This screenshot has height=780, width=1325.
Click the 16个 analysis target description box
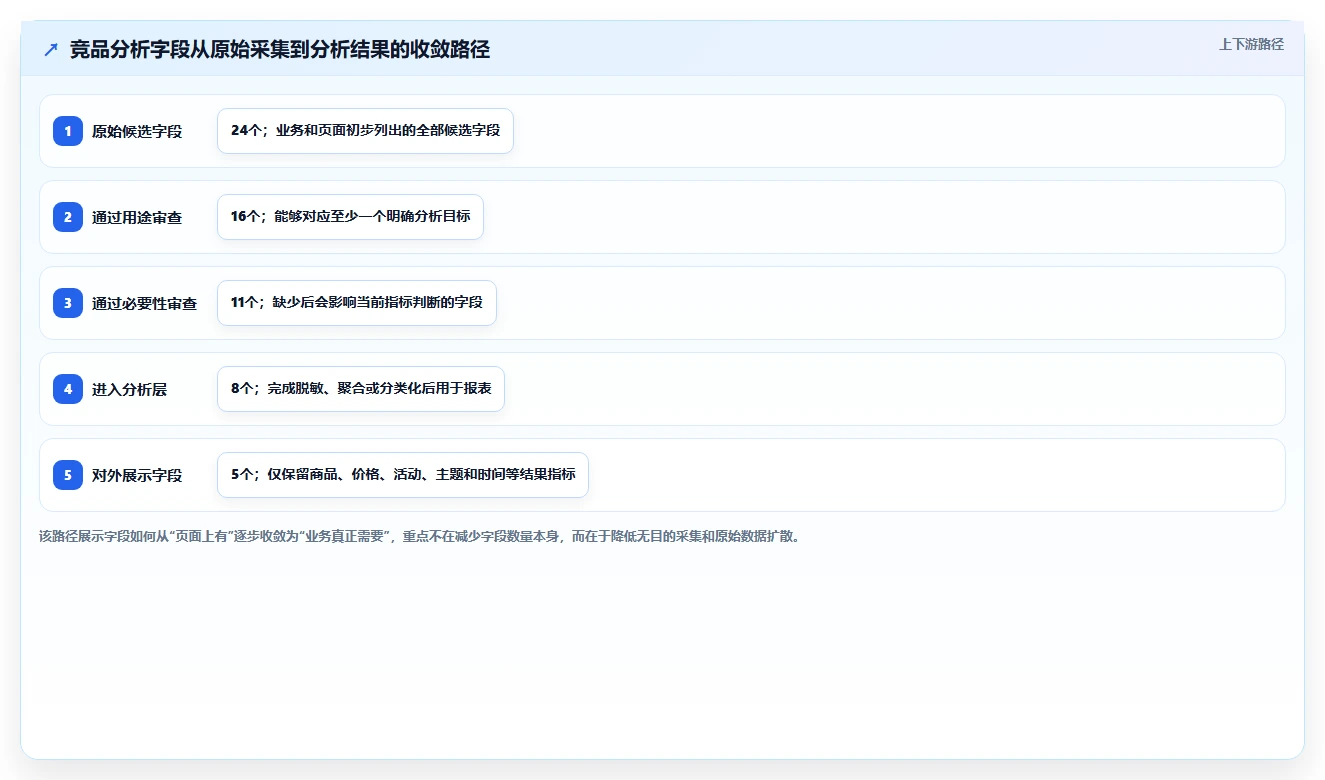[x=350, y=217]
